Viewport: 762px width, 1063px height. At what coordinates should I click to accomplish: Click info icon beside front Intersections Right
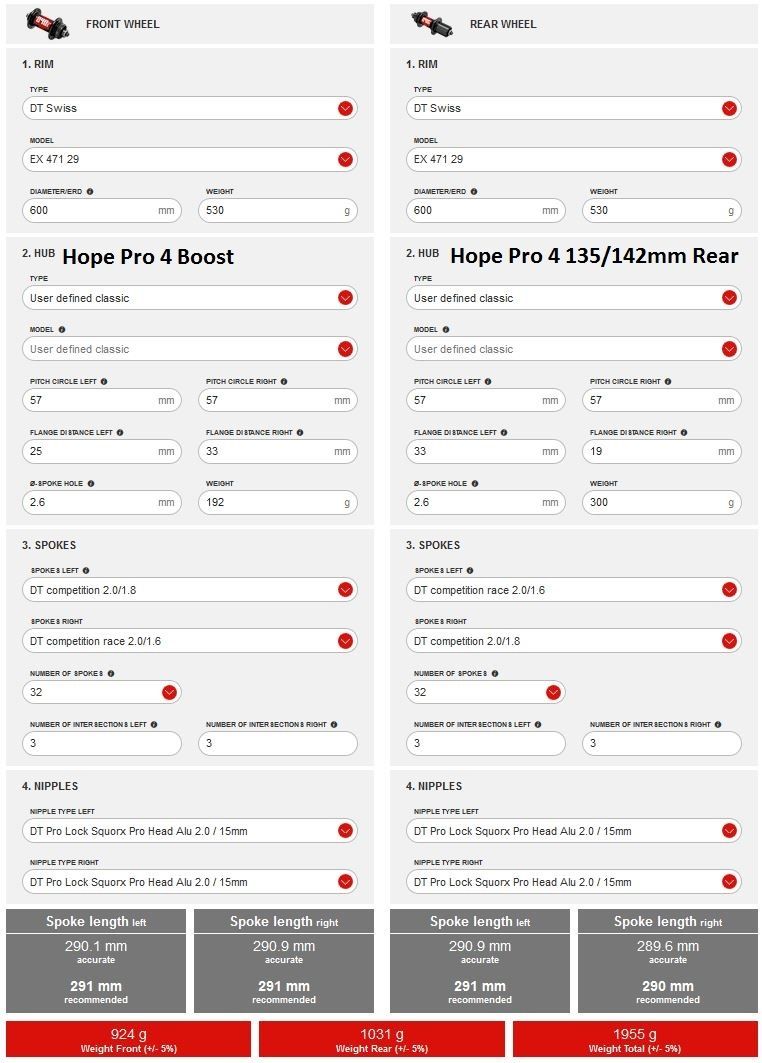[x=334, y=725]
